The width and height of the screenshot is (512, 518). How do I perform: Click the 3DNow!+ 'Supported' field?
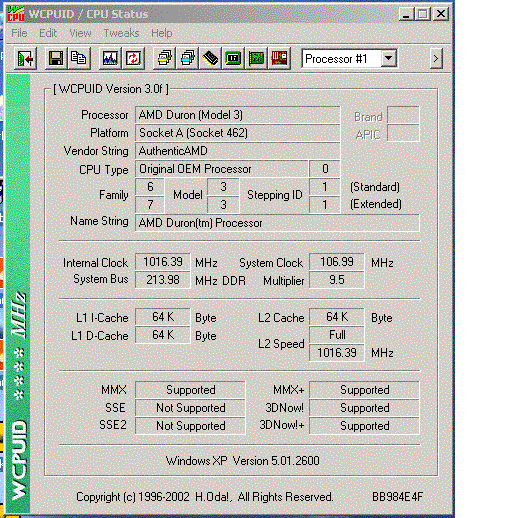coord(364,426)
